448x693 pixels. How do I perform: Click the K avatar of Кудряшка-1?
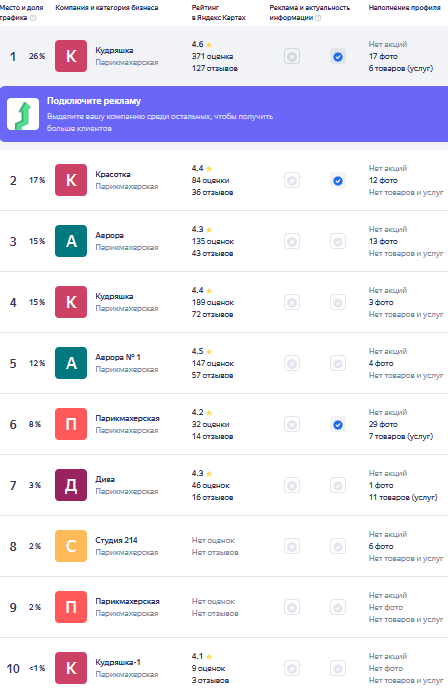tap(71, 668)
